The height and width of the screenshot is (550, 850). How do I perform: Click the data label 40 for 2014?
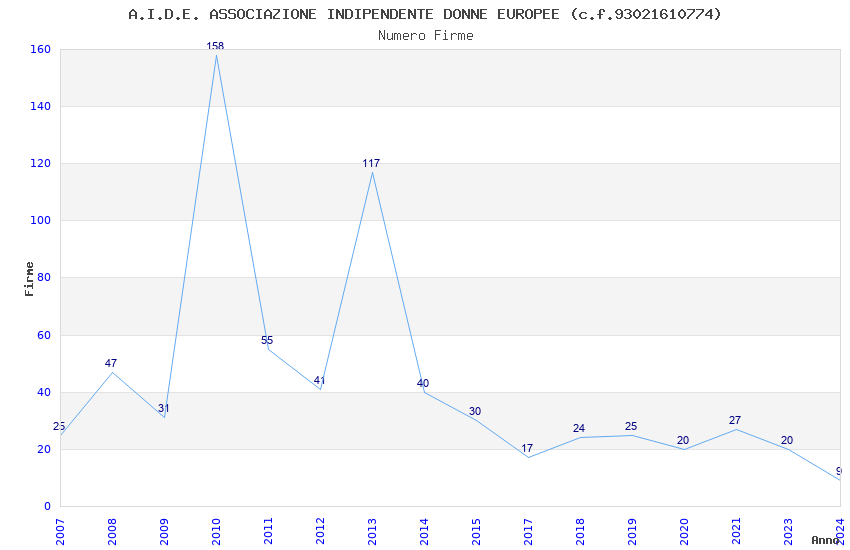423,383
